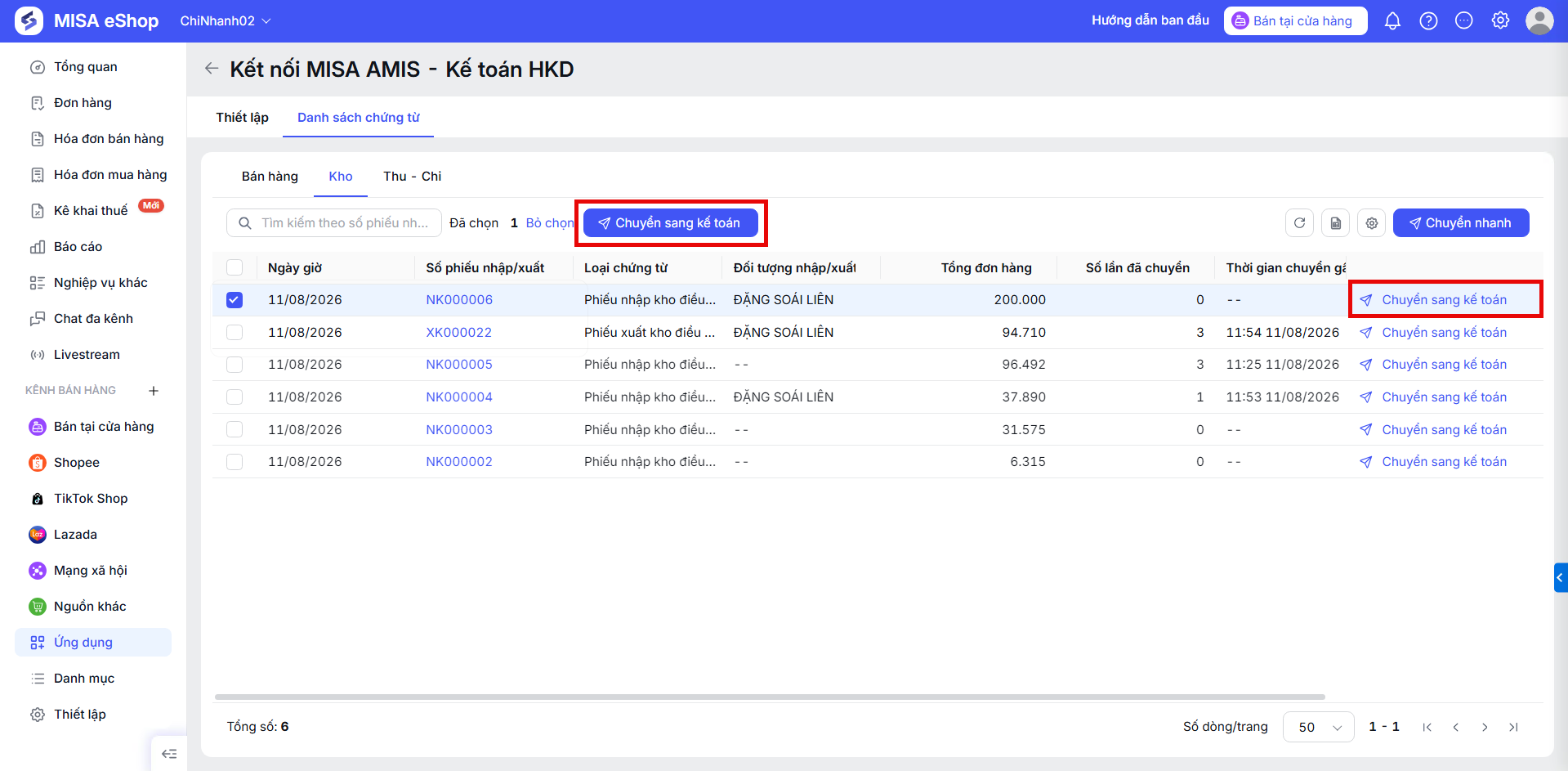1568x771 pixels.
Task: Check the NK000003 row checkbox
Action: 235,429
